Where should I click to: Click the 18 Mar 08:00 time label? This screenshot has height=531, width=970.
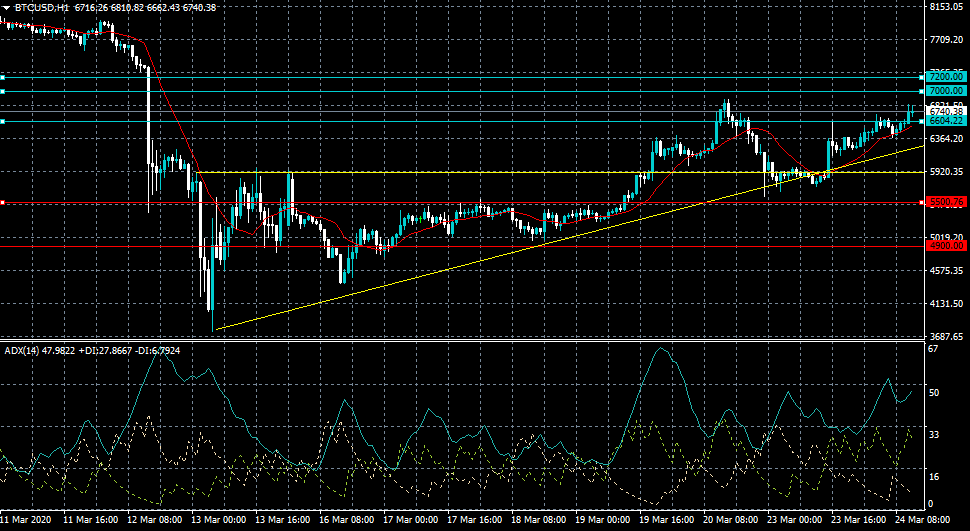[539, 520]
